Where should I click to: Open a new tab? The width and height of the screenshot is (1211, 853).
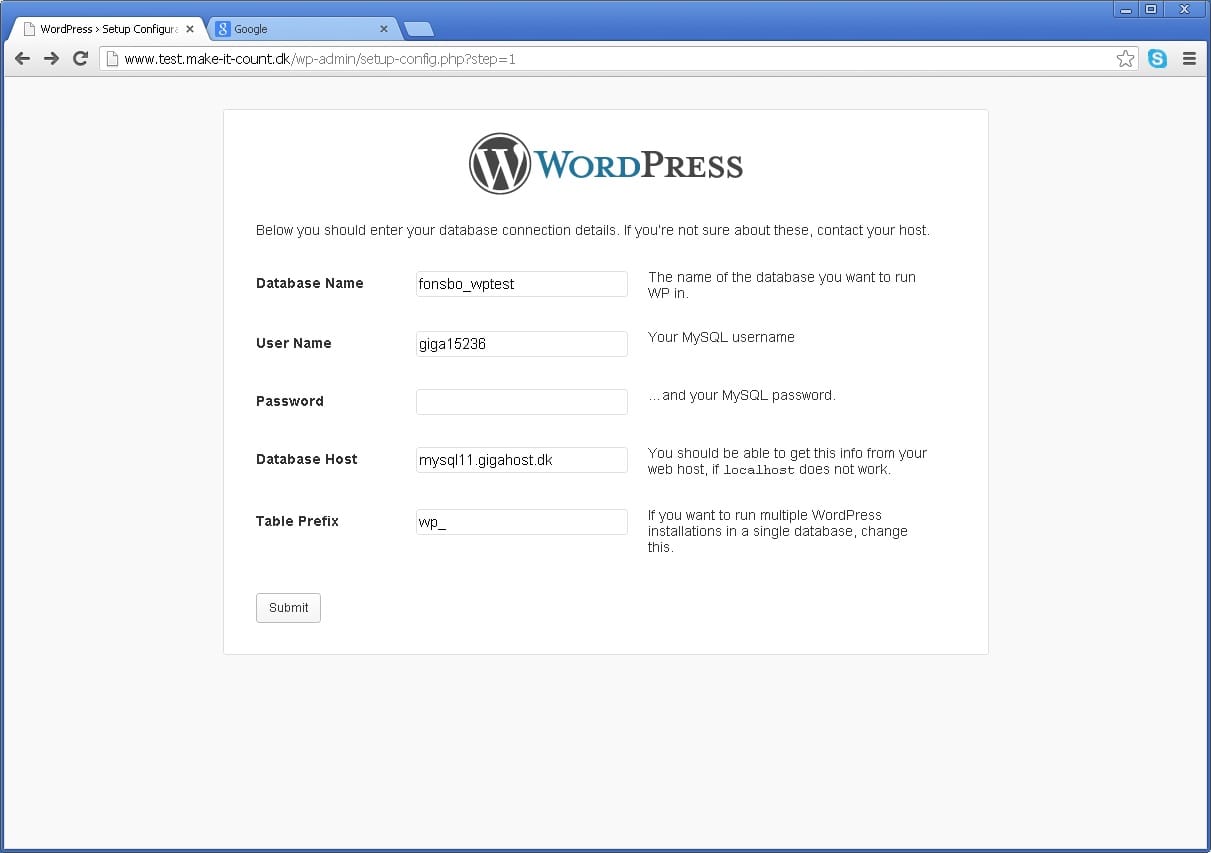point(418,29)
